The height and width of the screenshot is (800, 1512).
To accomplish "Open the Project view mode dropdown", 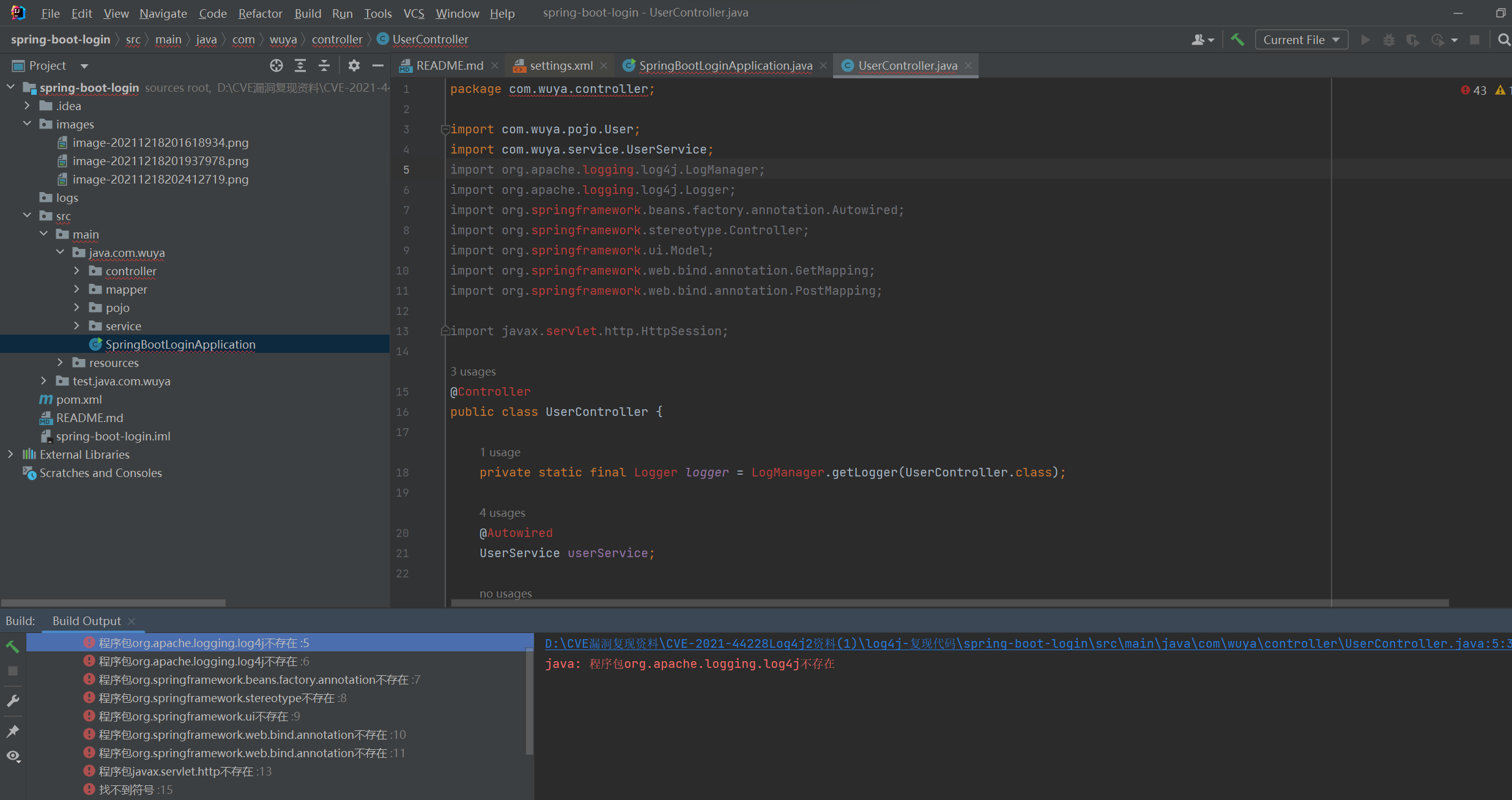I will 84,66.
